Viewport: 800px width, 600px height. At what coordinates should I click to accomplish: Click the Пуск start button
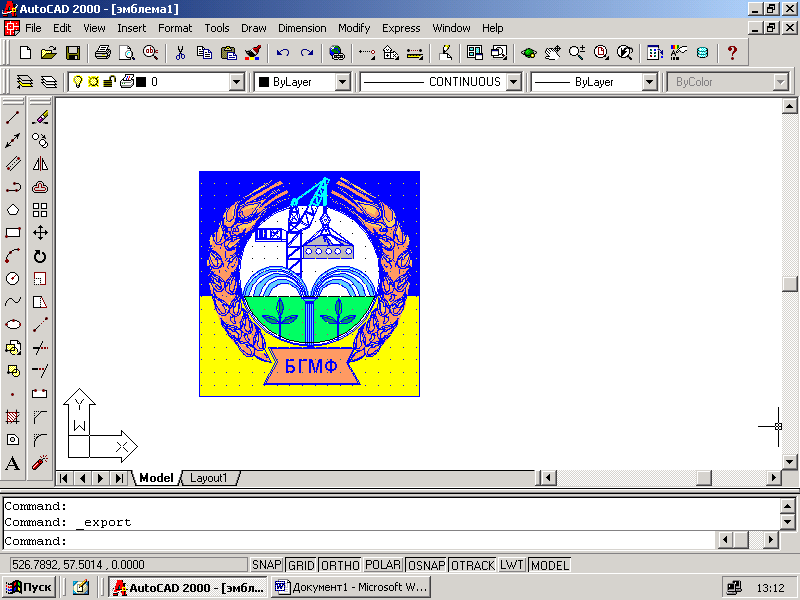(x=30, y=587)
